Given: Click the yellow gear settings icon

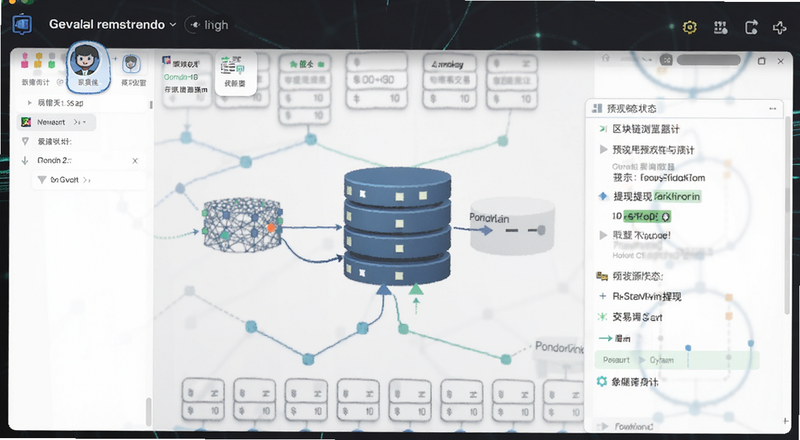Looking at the screenshot, I should pos(690,27).
